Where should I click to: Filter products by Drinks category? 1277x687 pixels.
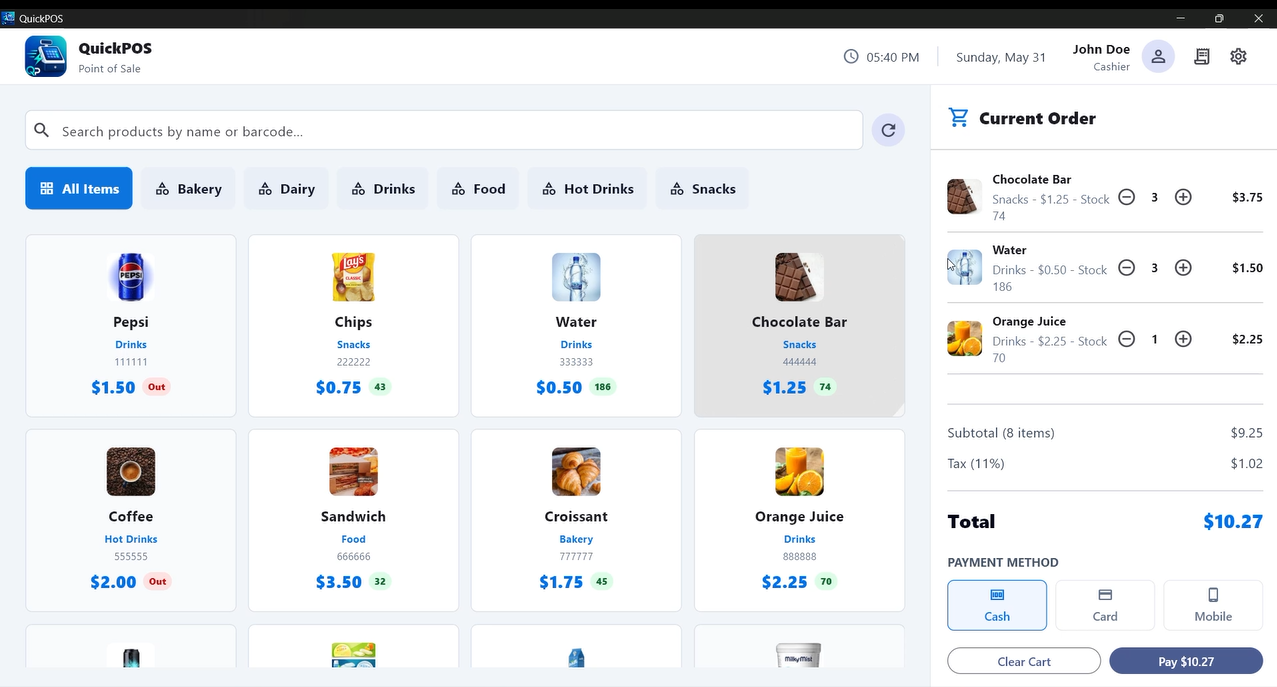(383, 188)
